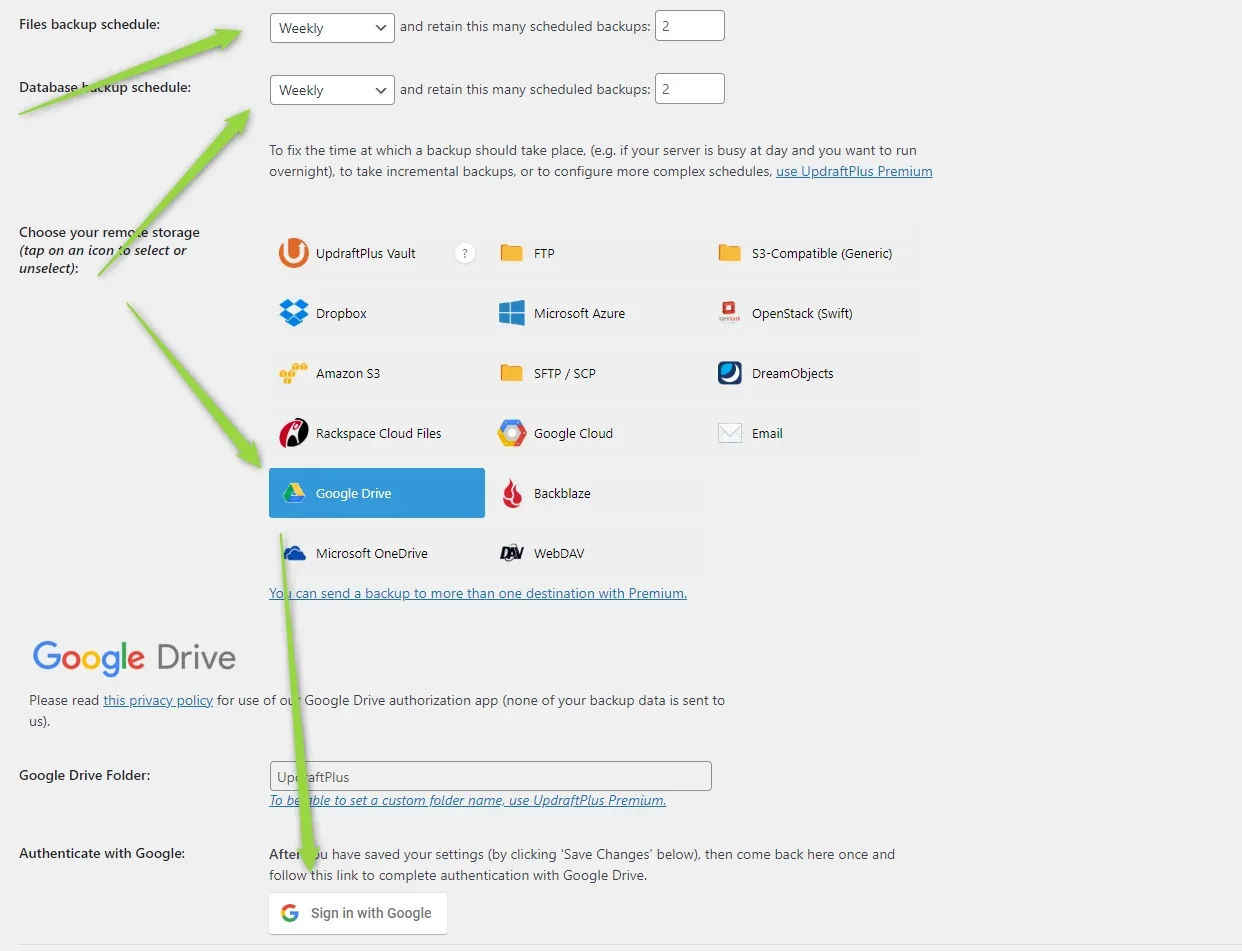Choose the Rackspace Cloud Files icon
1242x951 pixels.
coord(294,433)
